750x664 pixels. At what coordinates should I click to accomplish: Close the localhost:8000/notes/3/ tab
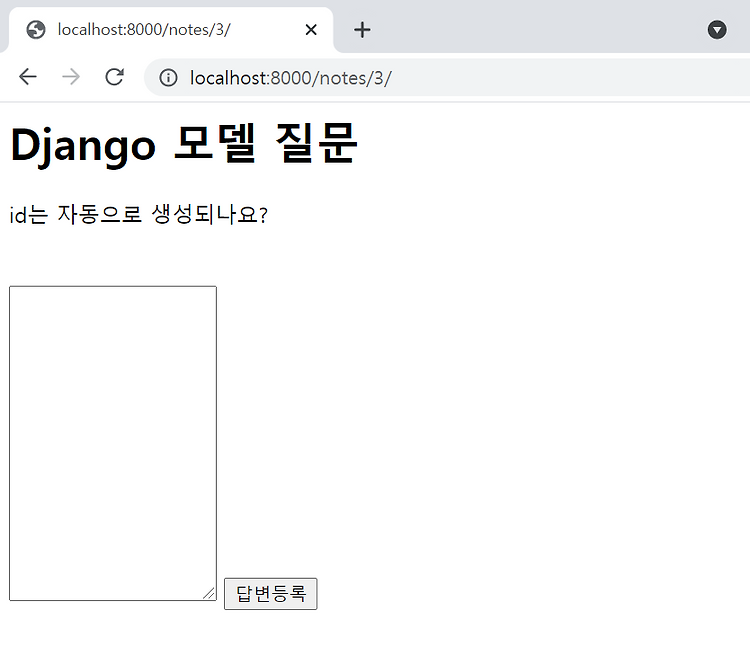[311, 30]
